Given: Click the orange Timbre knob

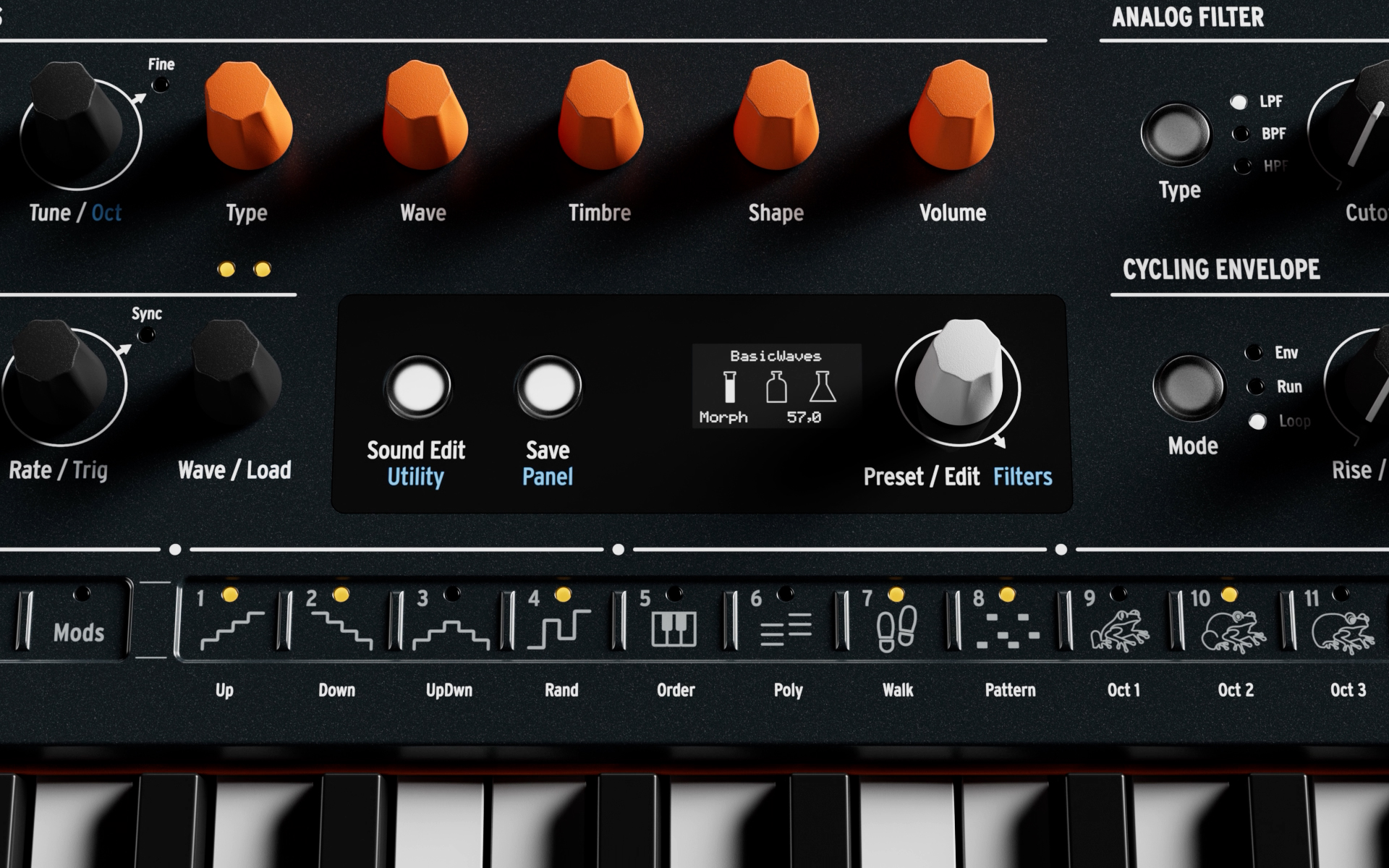Looking at the screenshot, I should coord(600,116).
